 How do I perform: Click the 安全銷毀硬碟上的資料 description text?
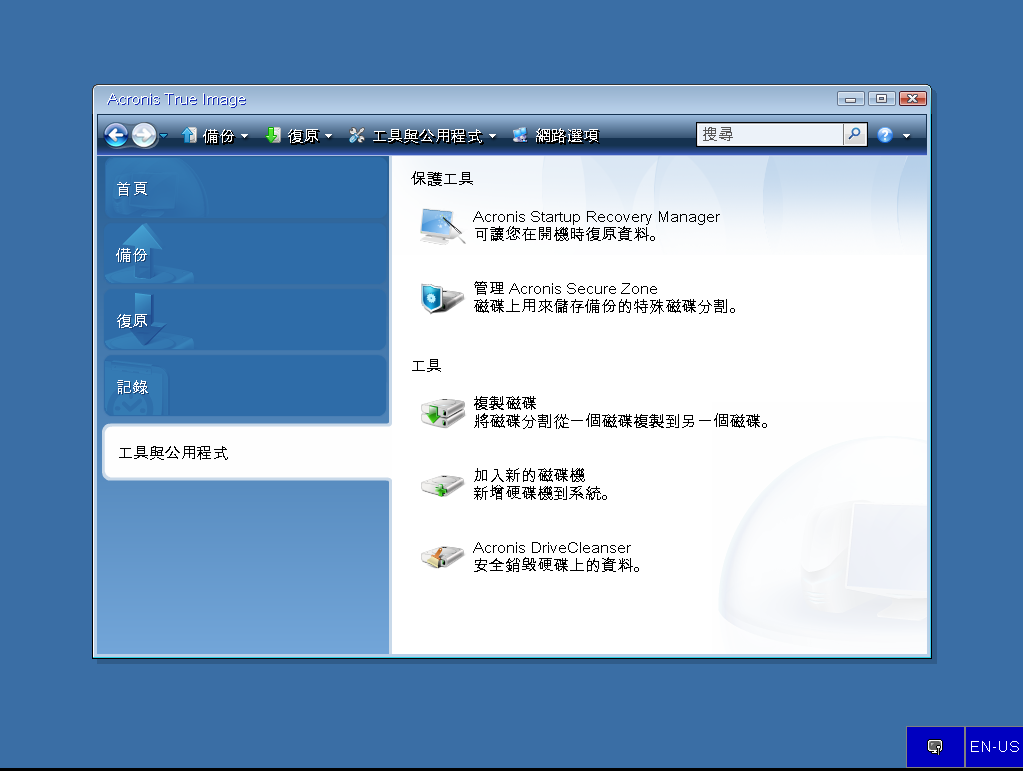(557, 565)
